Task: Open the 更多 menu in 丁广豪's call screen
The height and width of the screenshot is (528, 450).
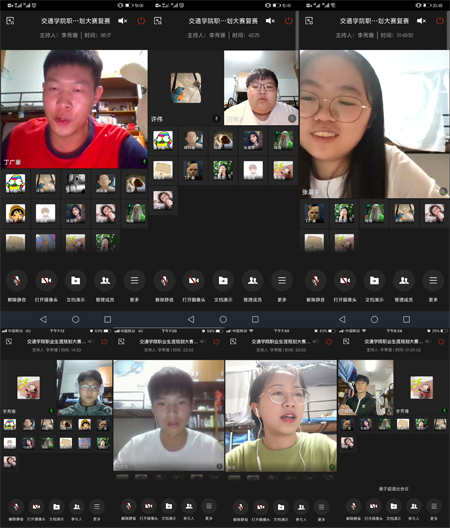Action: point(134,280)
